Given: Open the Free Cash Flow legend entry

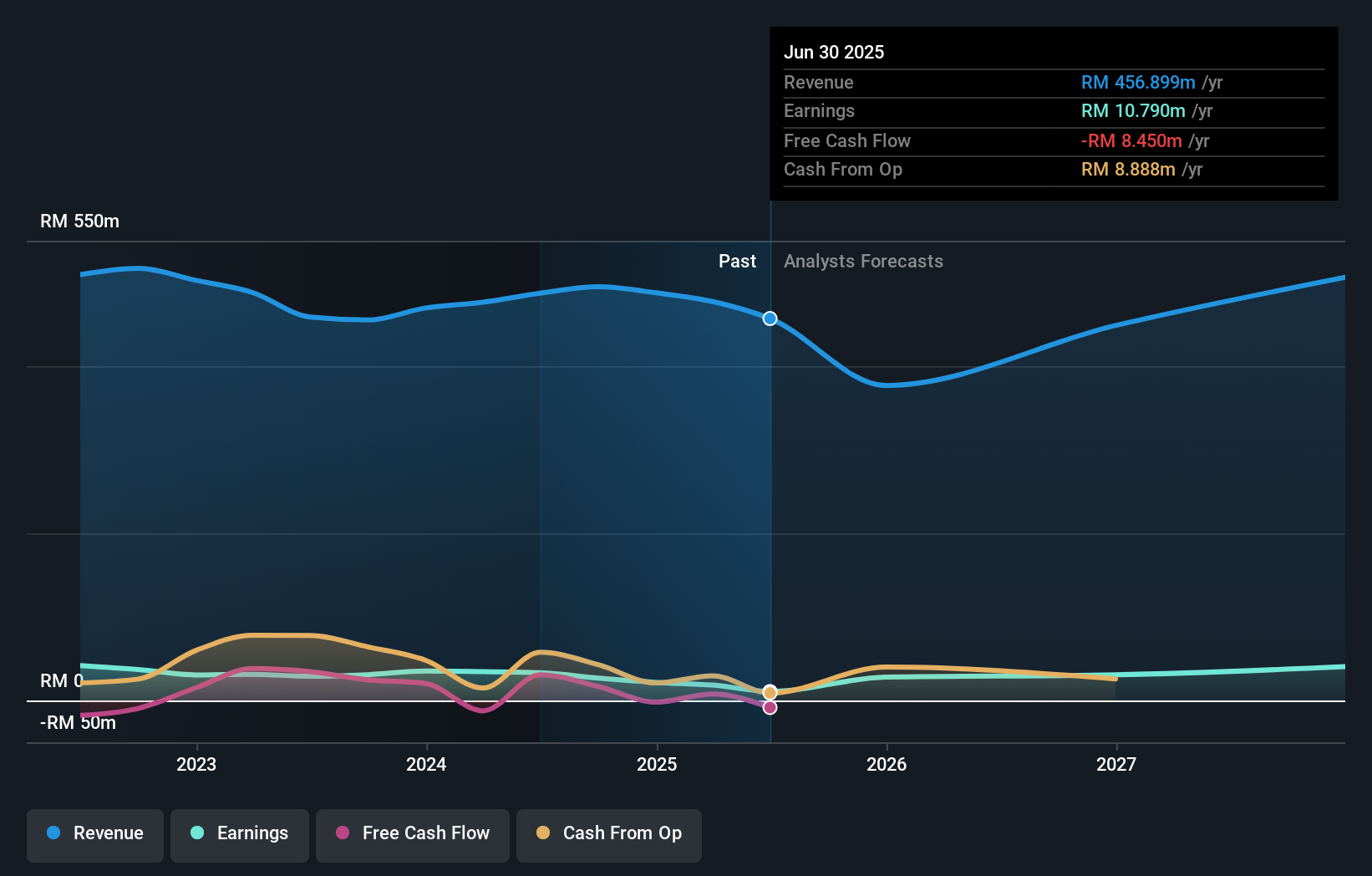Looking at the screenshot, I should (x=412, y=835).
